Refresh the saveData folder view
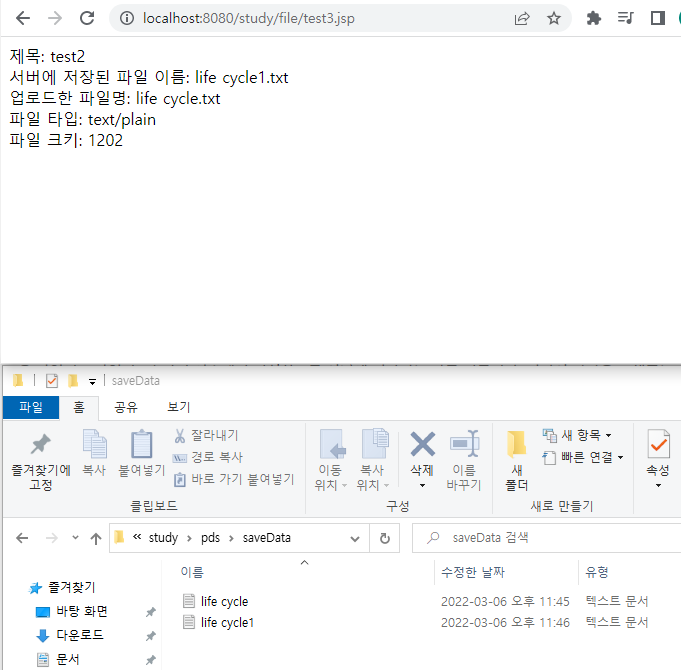The height and width of the screenshot is (670, 681). 384,538
